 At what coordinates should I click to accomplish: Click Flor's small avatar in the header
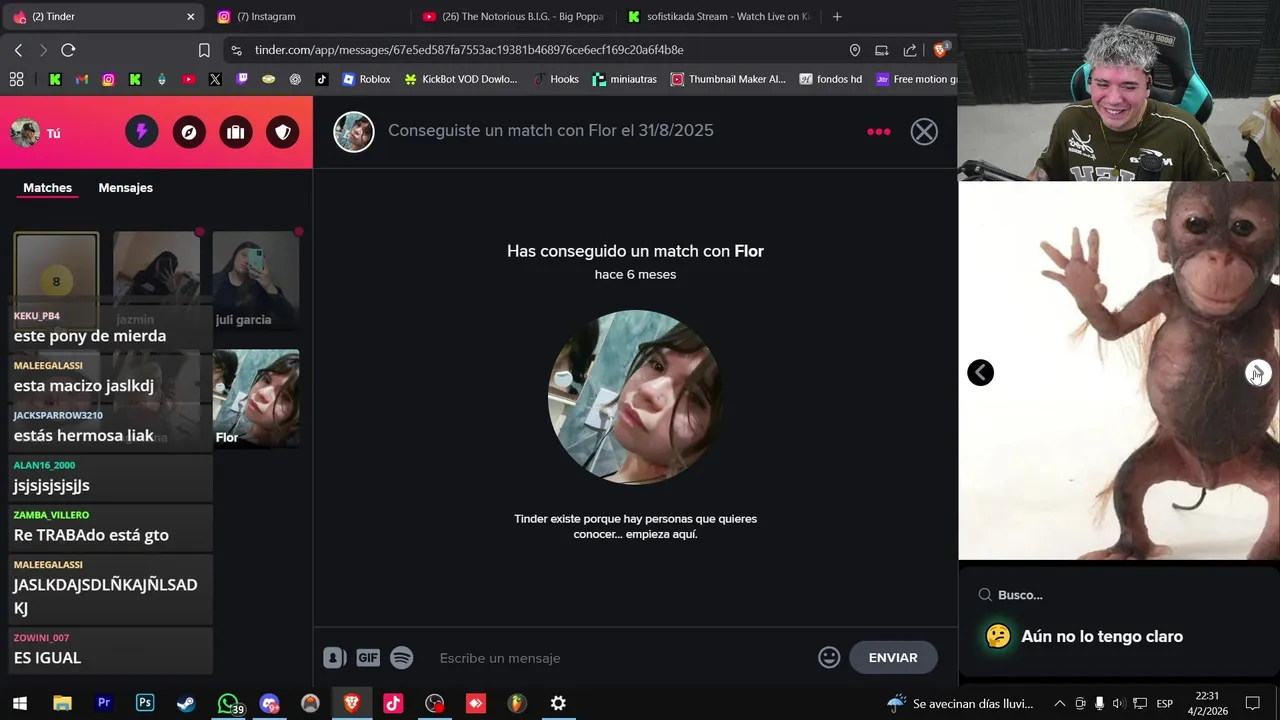[354, 132]
